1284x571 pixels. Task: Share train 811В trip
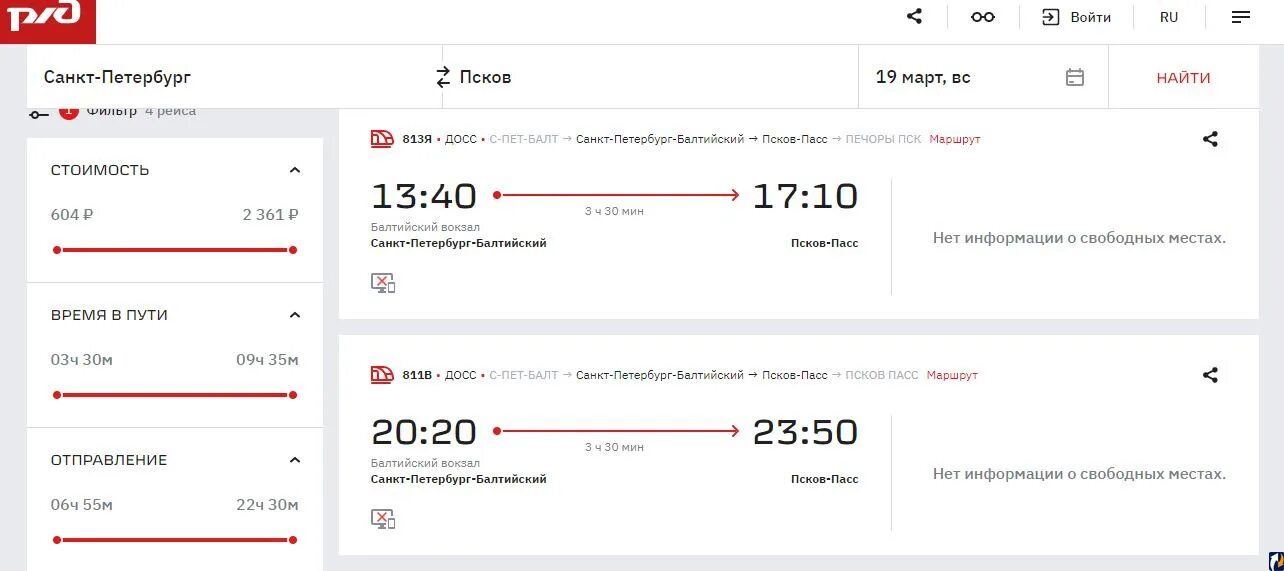1210,376
